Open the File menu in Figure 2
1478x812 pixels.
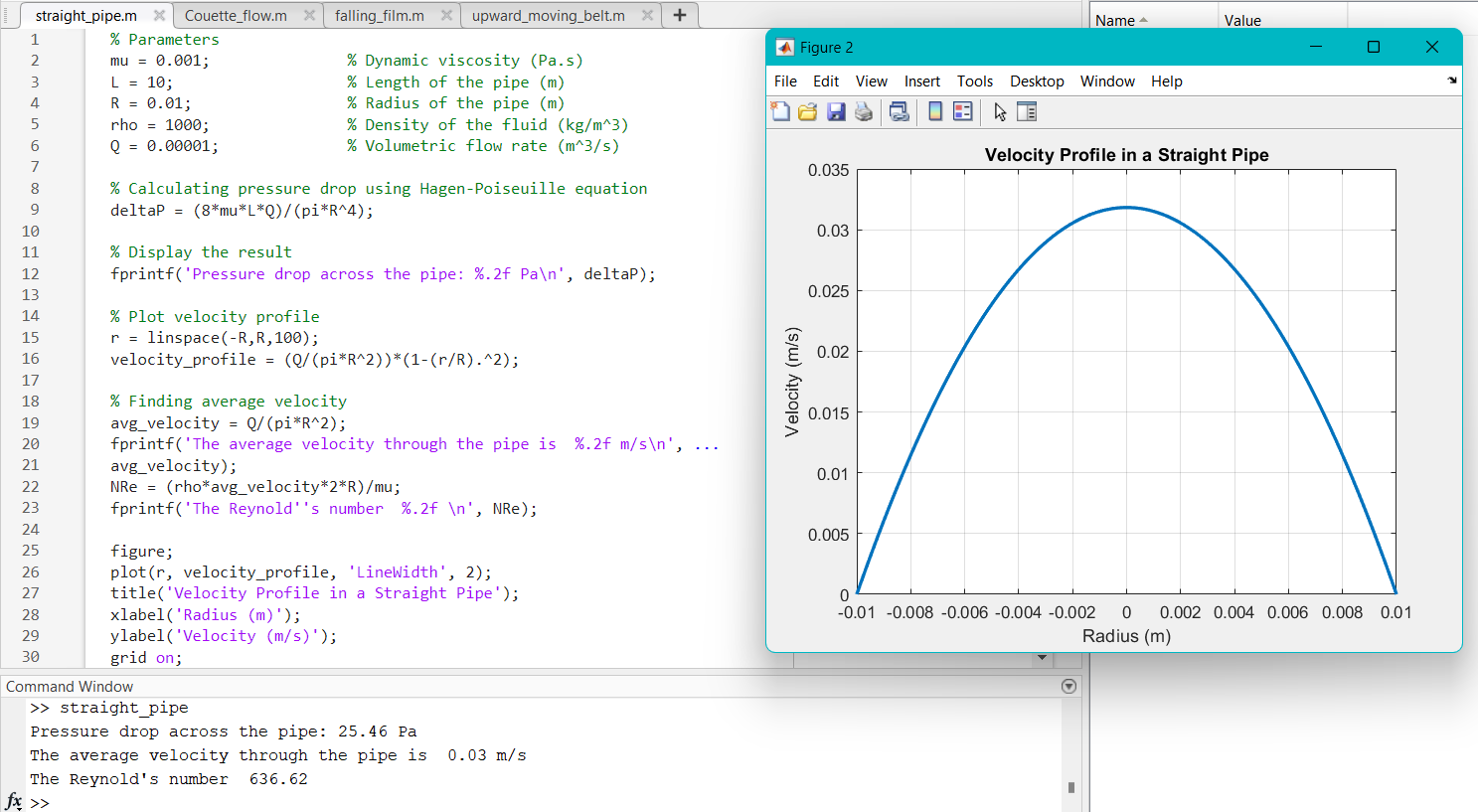785,81
